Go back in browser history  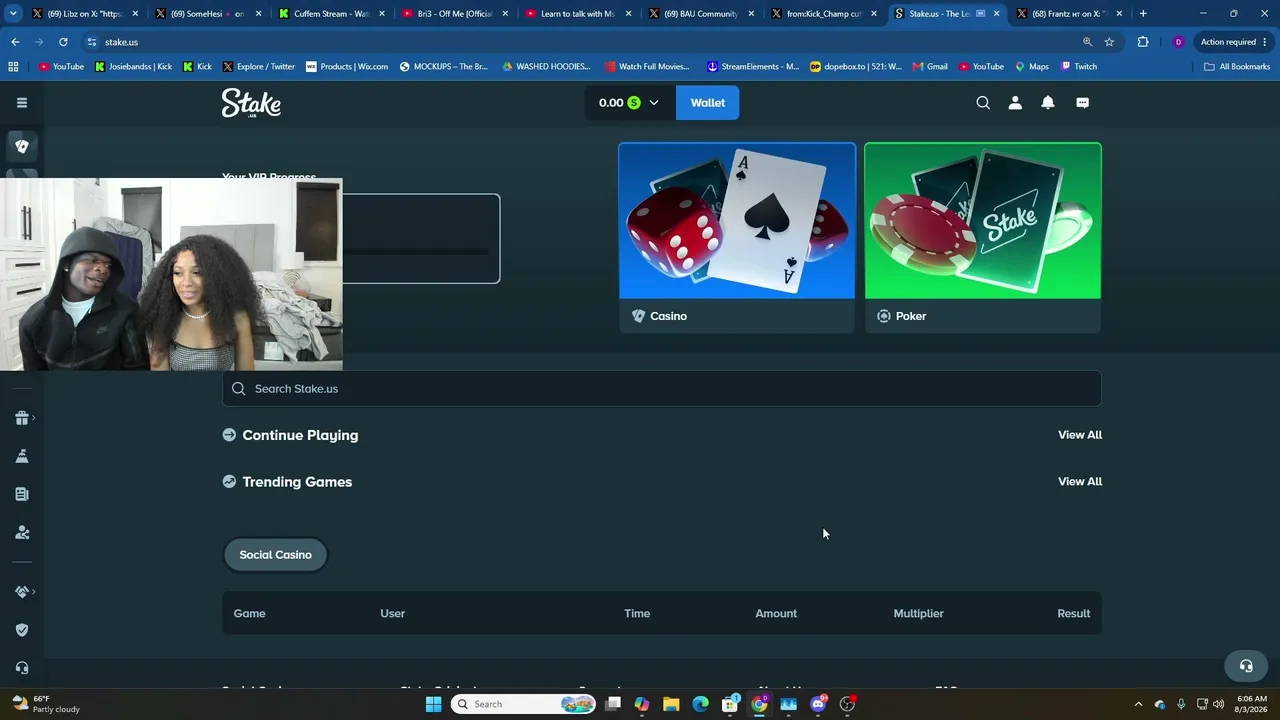point(15,42)
